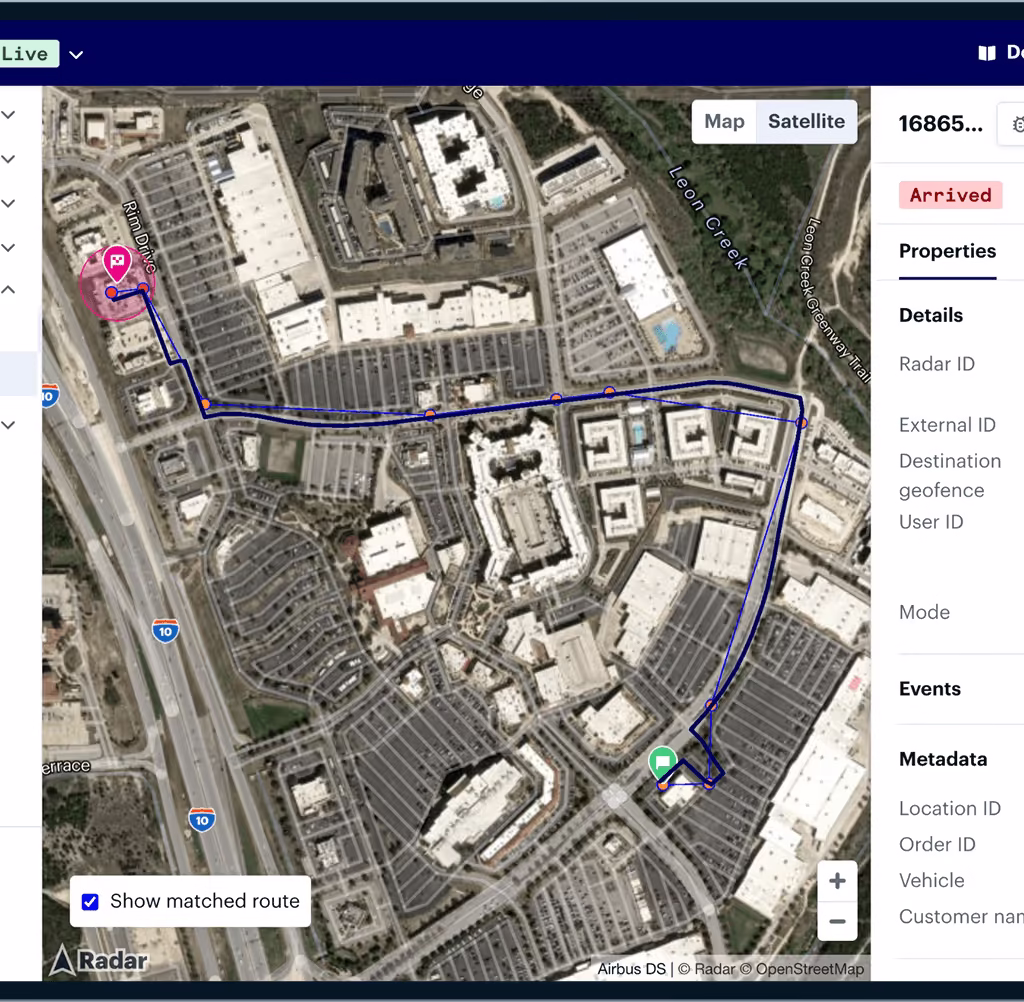Expand the fourth sidebar chevron
The width and height of the screenshot is (1024, 1002).
(8, 248)
